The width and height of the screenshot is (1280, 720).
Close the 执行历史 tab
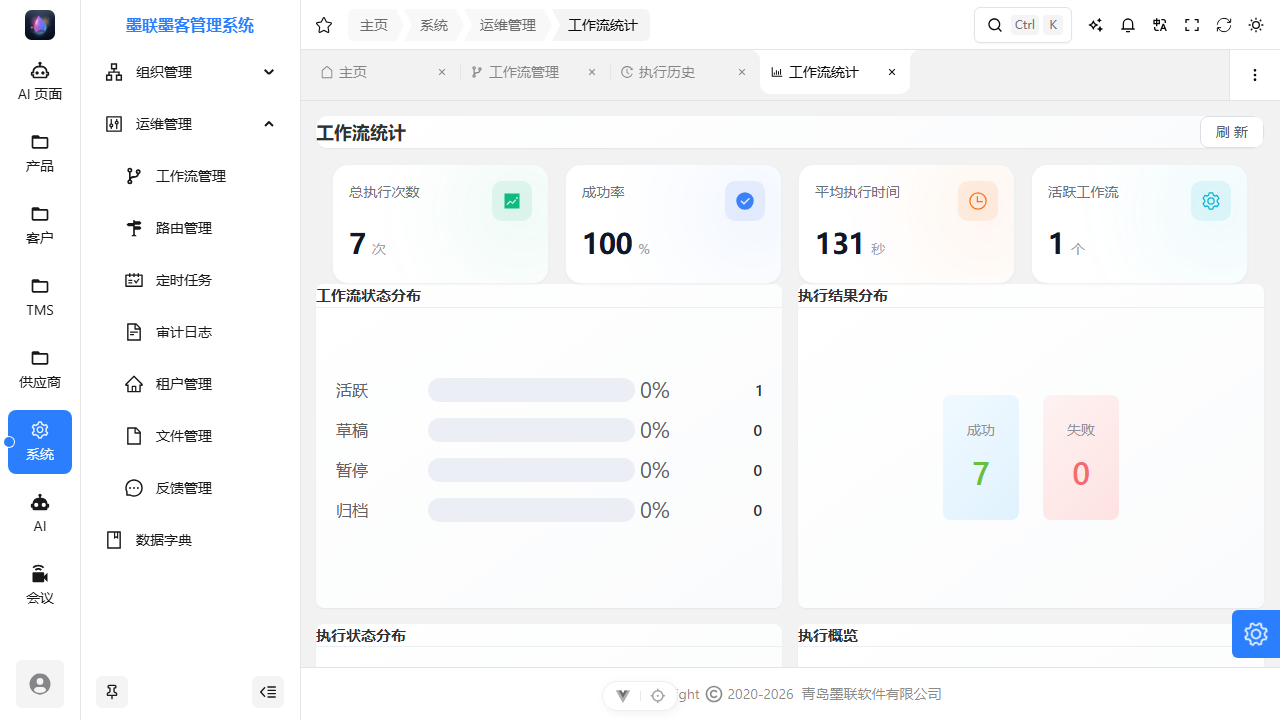point(742,72)
